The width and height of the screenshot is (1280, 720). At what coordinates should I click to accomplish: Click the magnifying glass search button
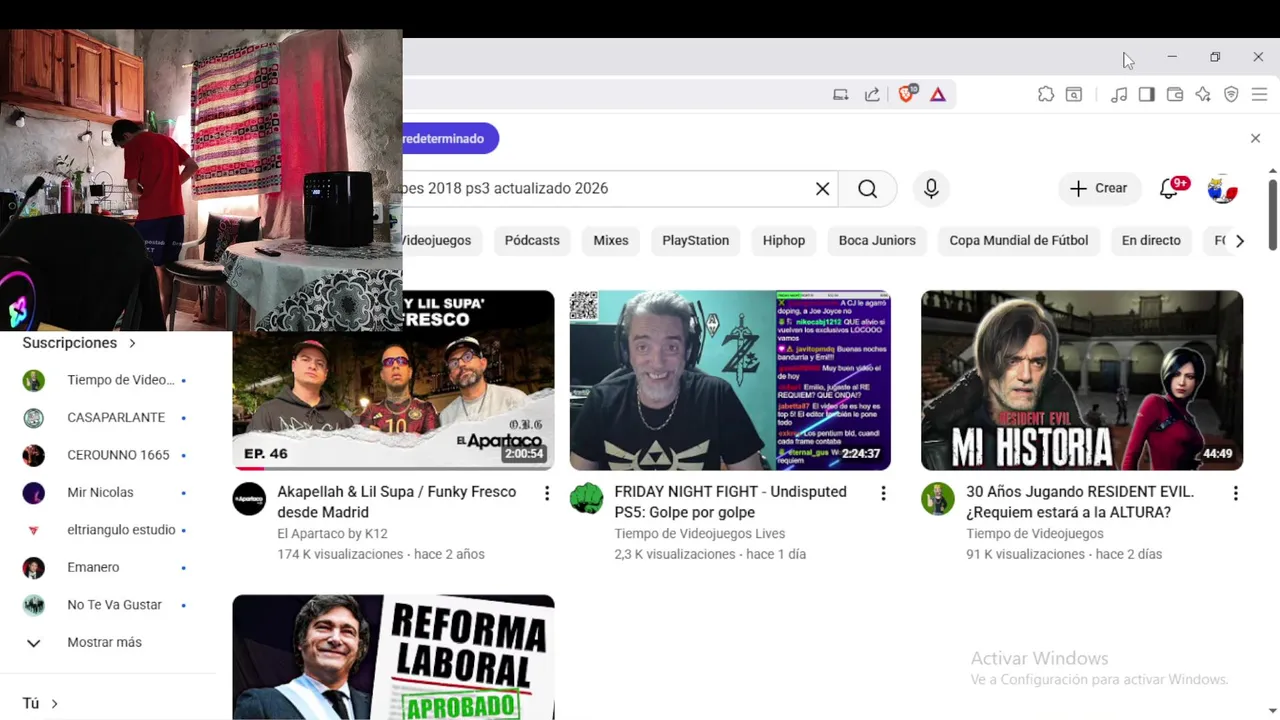coord(867,189)
